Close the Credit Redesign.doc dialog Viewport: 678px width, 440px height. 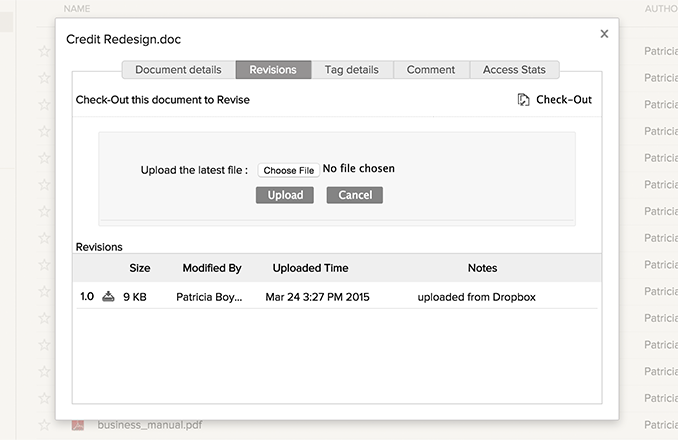[604, 34]
